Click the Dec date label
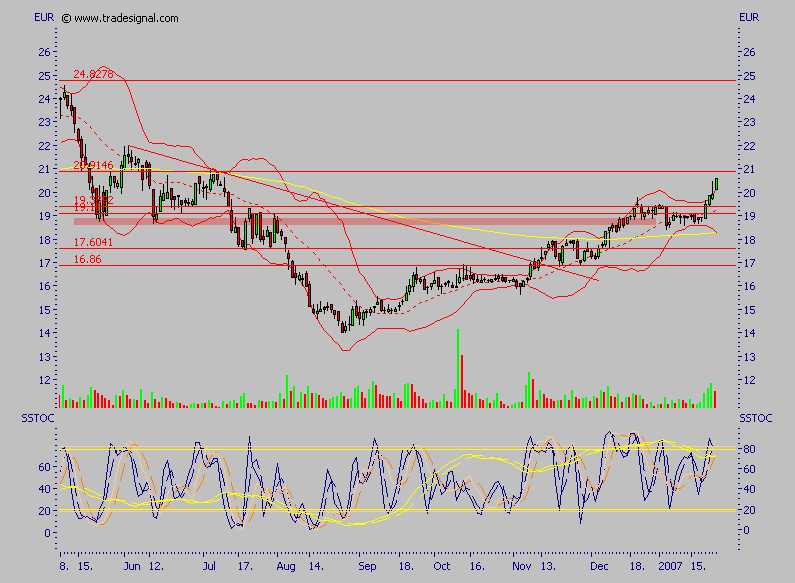 (x=599, y=566)
